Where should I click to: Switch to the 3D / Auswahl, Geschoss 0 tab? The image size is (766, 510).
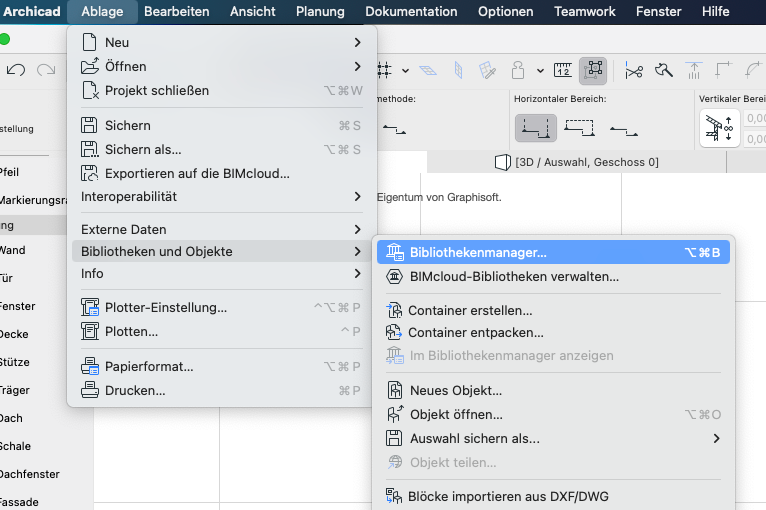(x=577, y=162)
